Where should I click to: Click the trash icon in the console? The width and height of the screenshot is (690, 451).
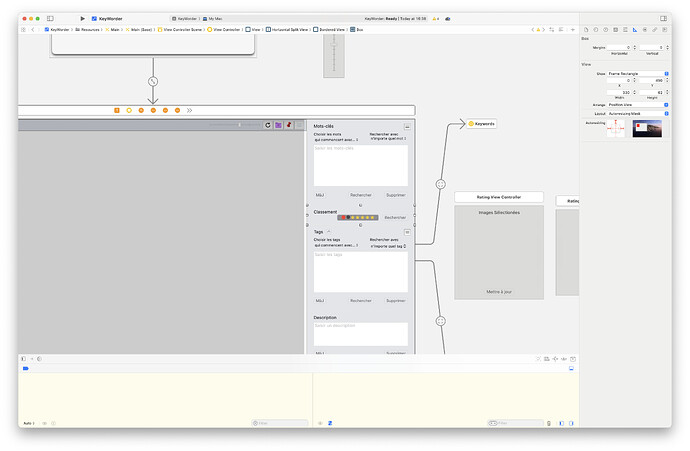point(549,423)
